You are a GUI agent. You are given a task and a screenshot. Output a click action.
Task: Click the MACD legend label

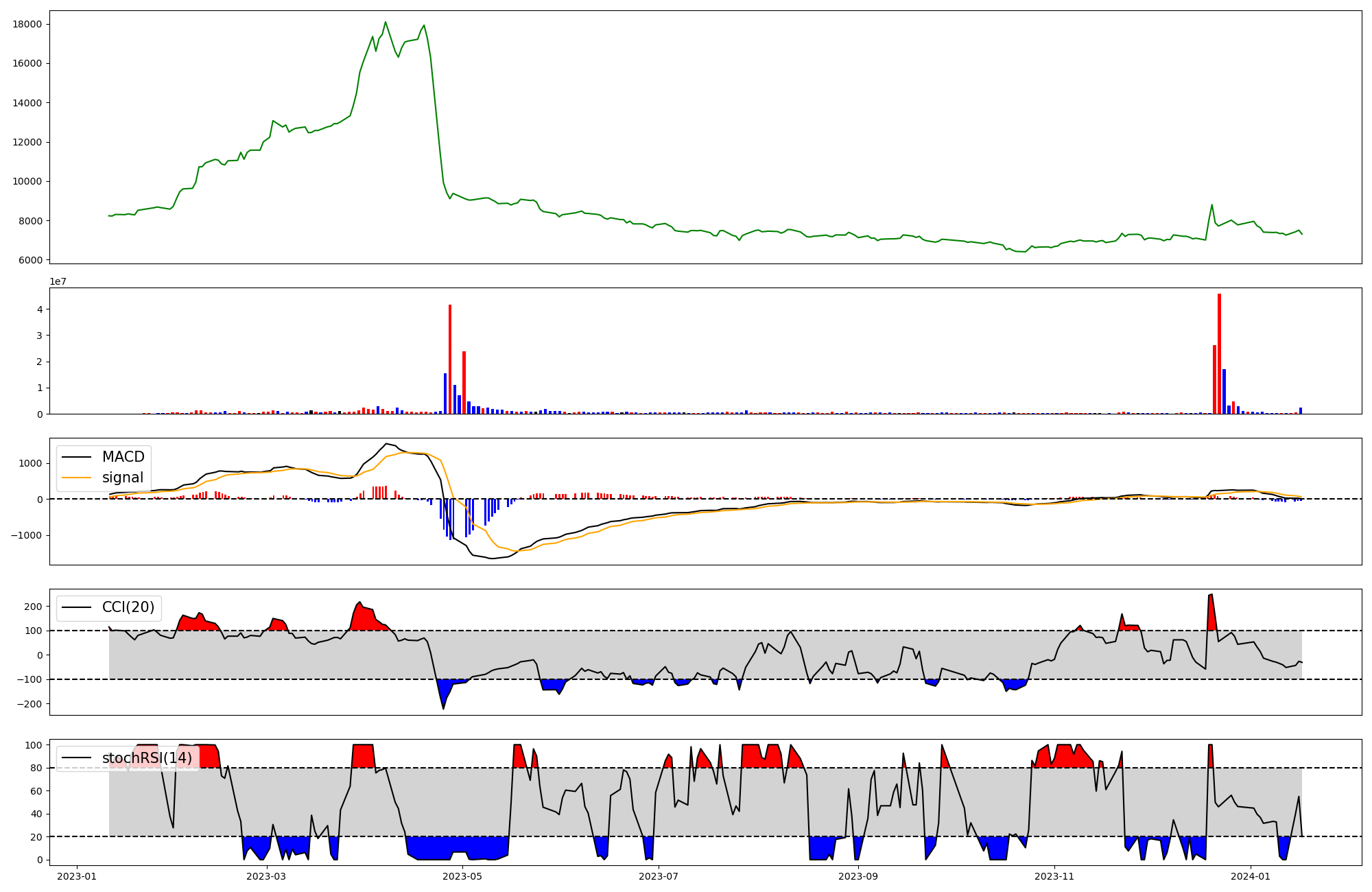[x=123, y=457]
